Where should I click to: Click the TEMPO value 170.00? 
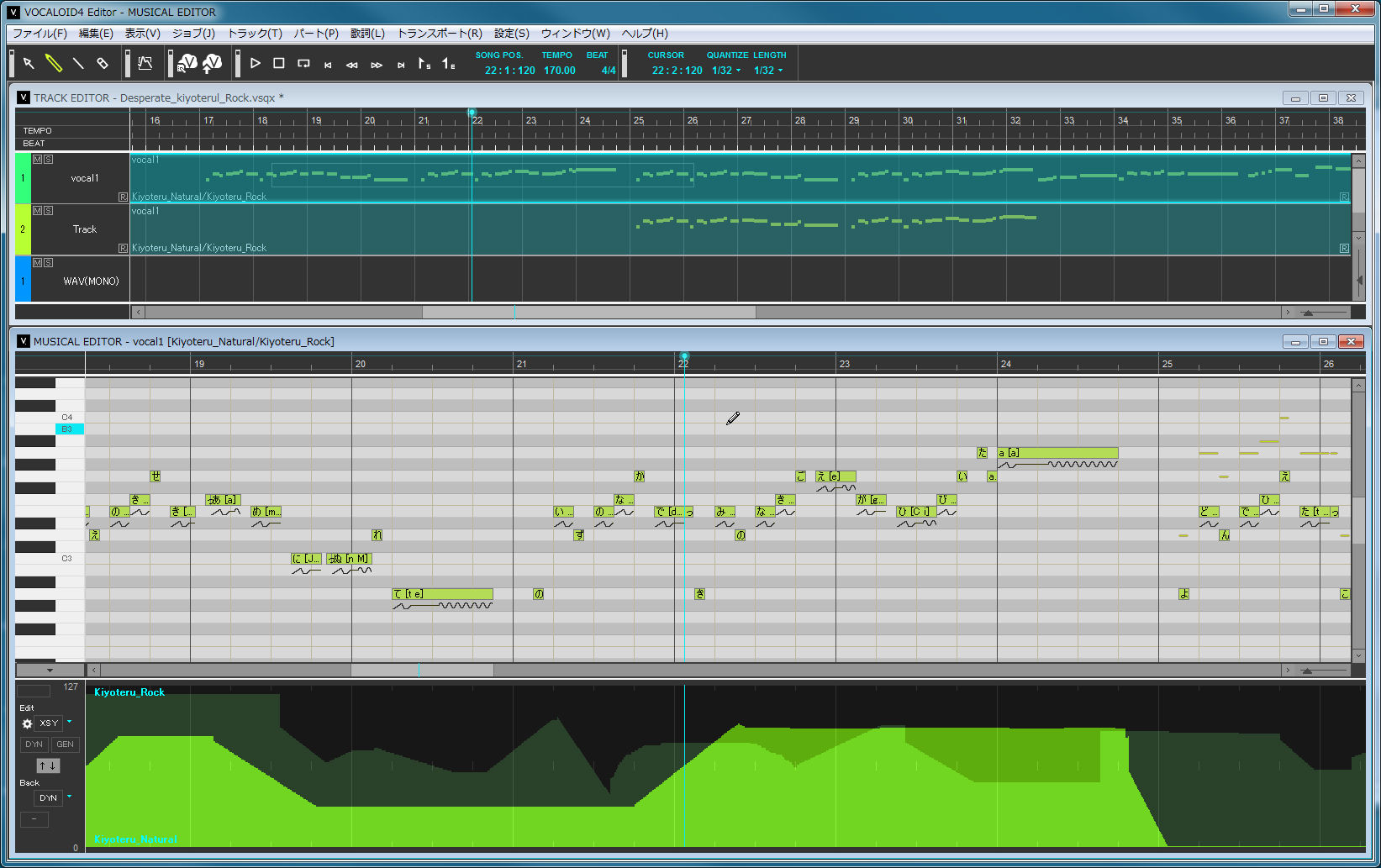[x=560, y=71]
